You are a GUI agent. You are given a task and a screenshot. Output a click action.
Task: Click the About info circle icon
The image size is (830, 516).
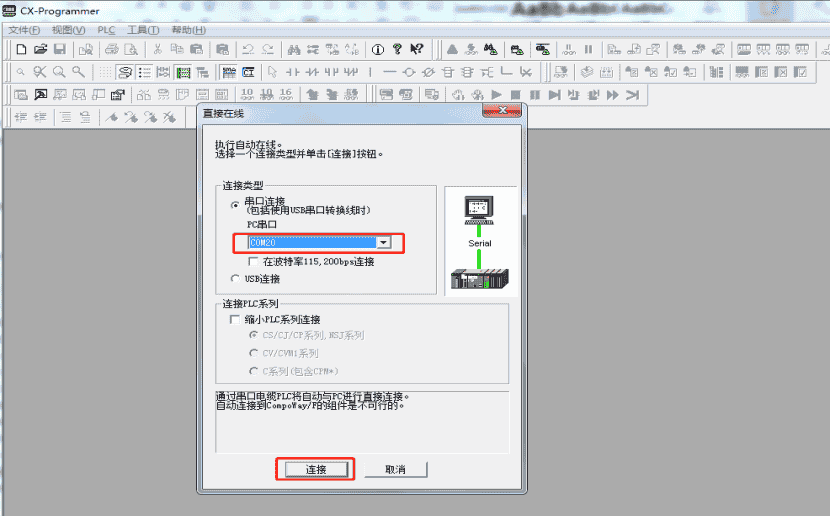(x=377, y=49)
